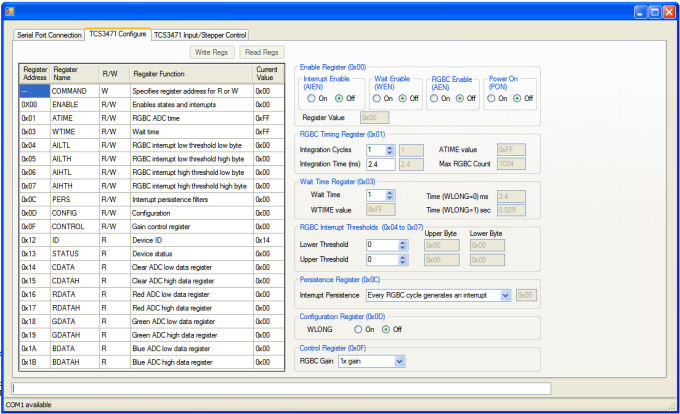680x414 pixels.
Task: Select the CONTROL register name cell
Action: pyautogui.click(x=75, y=227)
